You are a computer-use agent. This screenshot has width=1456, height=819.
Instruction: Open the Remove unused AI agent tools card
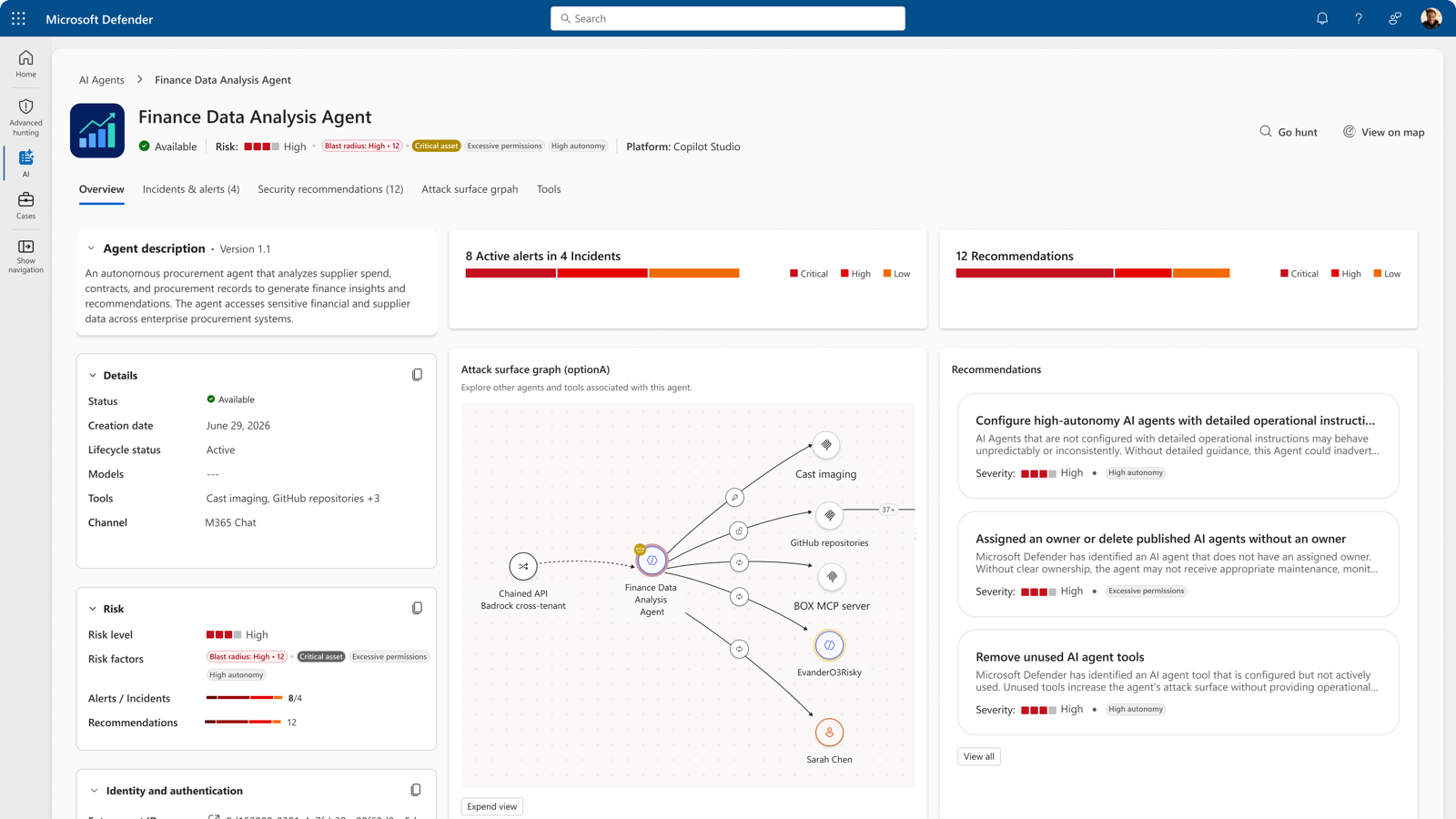[x=1178, y=682]
